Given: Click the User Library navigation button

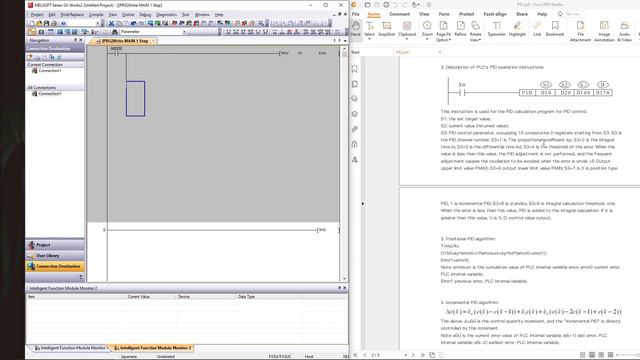Looking at the screenshot, I should point(55,256).
